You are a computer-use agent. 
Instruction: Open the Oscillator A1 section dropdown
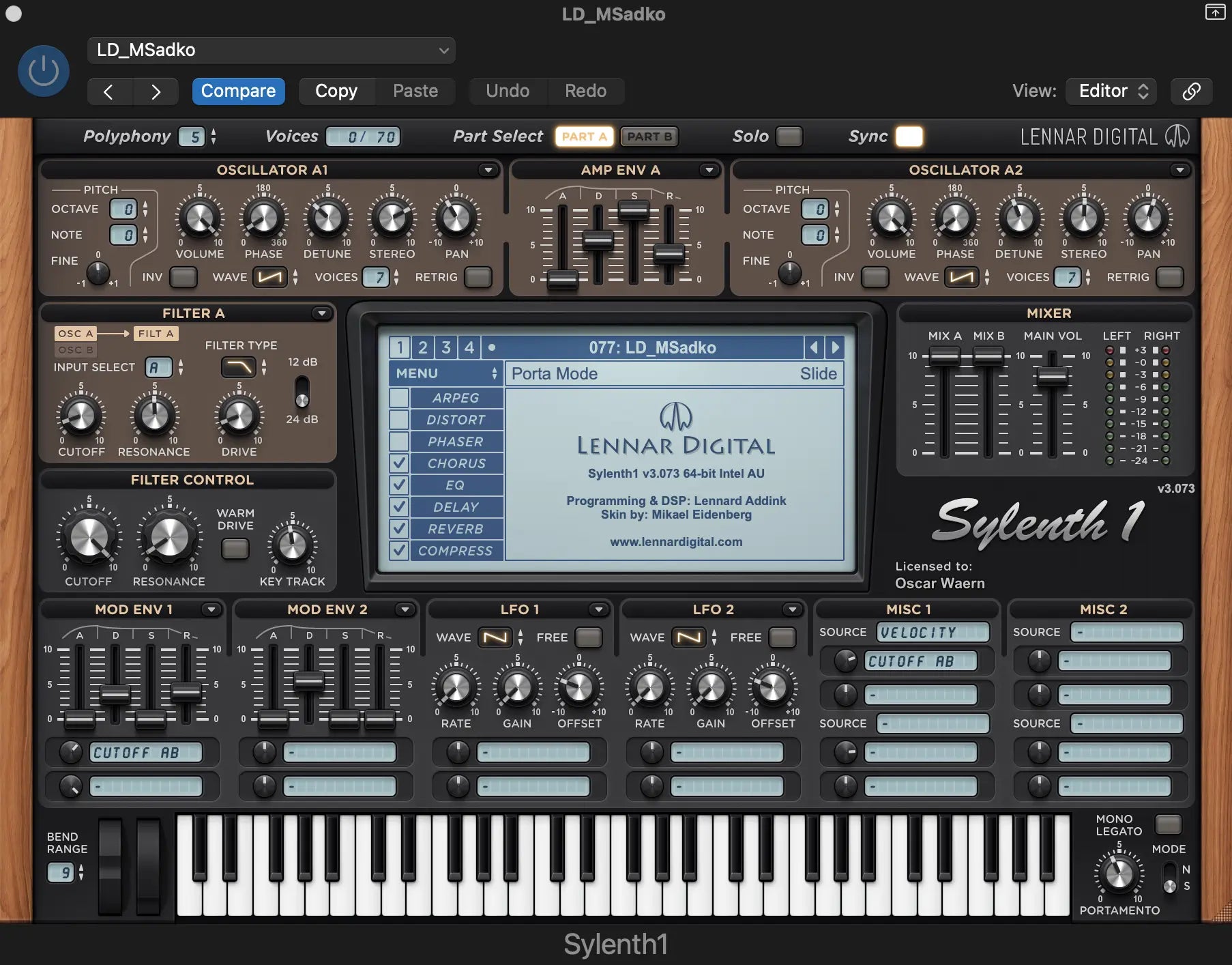pyautogui.click(x=487, y=170)
